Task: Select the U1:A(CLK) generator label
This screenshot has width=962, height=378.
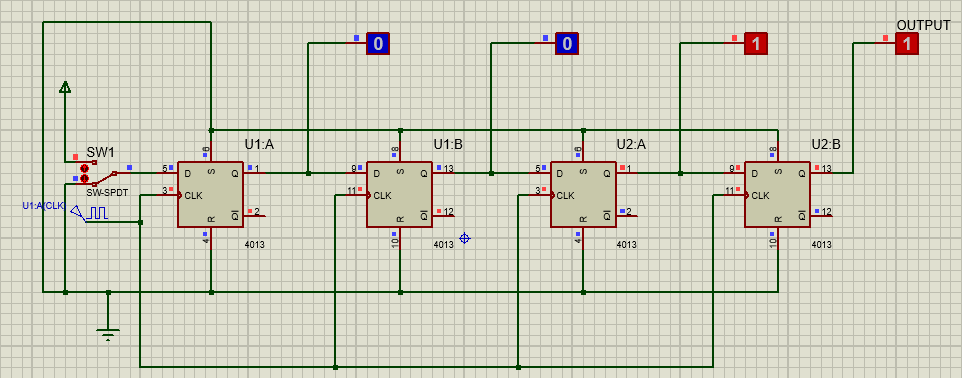Action: click(44, 206)
